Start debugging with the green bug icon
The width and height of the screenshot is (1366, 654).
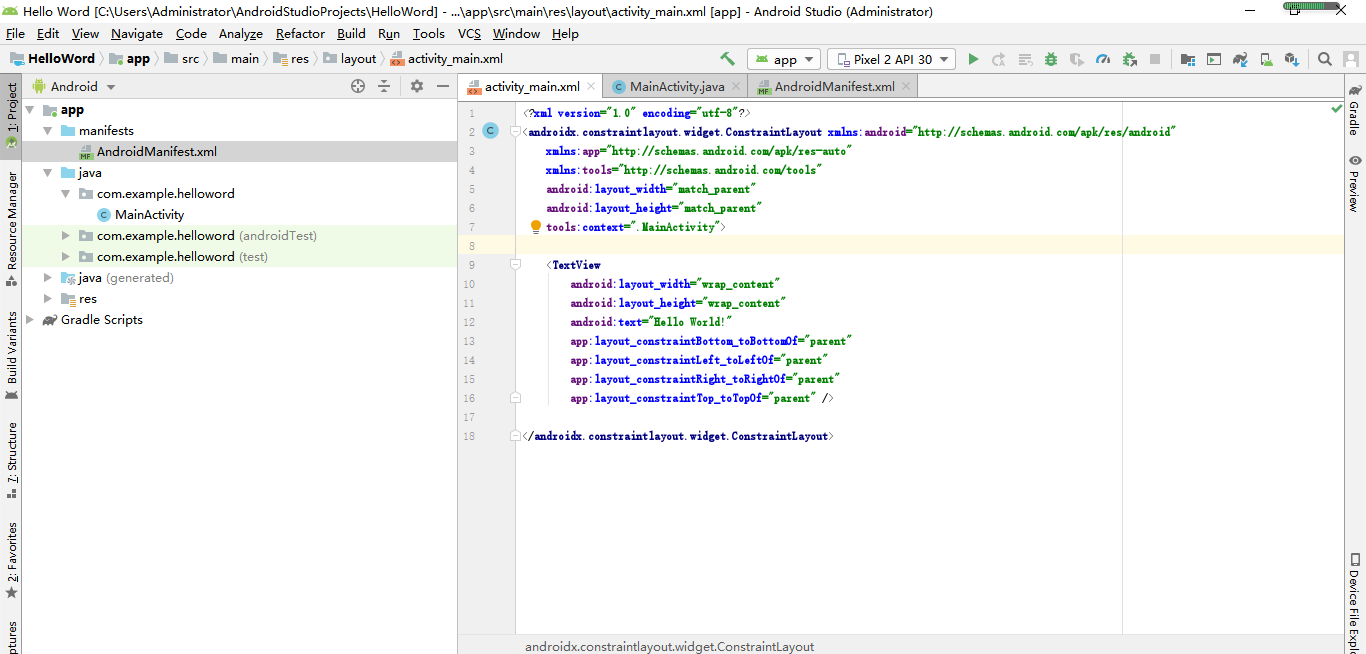pos(1051,59)
